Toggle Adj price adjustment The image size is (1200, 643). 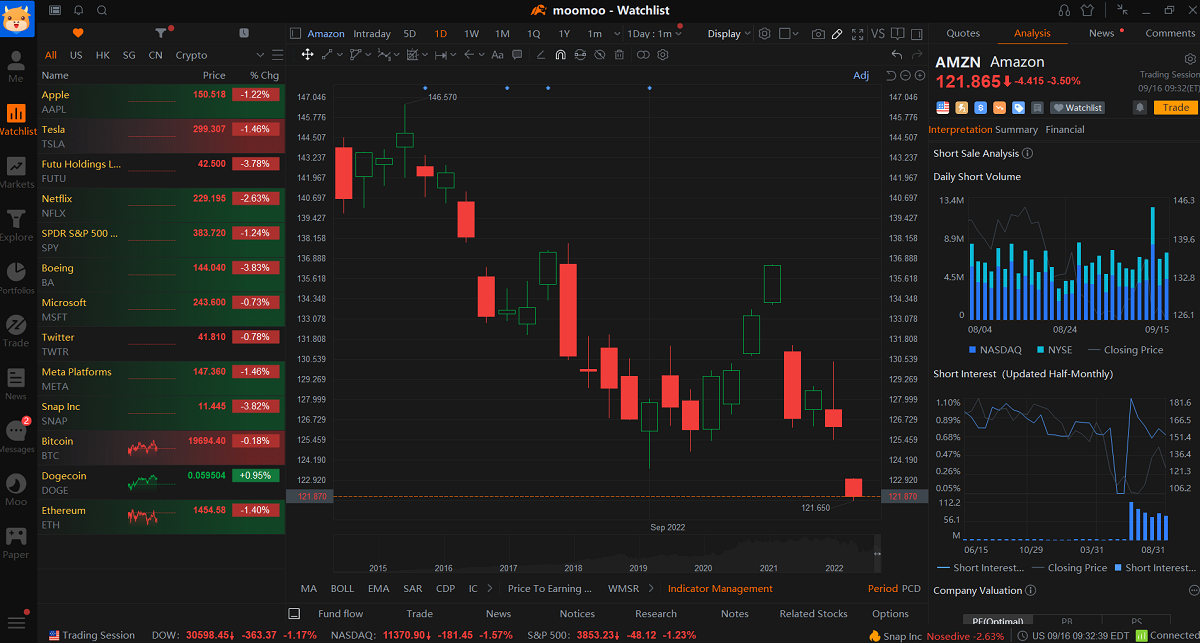click(861, 76)
